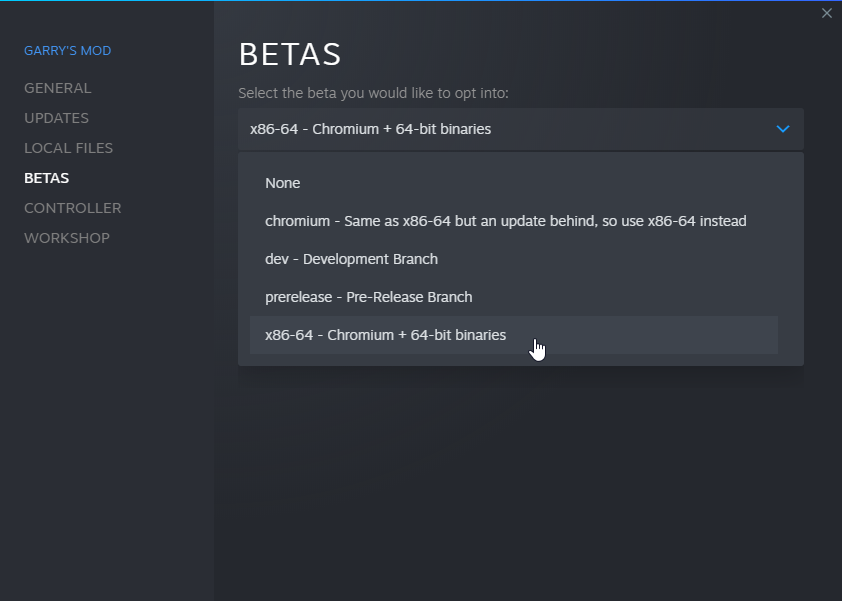This screenshot has height=601, width=842.
Task: Select dev - Development Branch option
Action: [x=351, y=259]
